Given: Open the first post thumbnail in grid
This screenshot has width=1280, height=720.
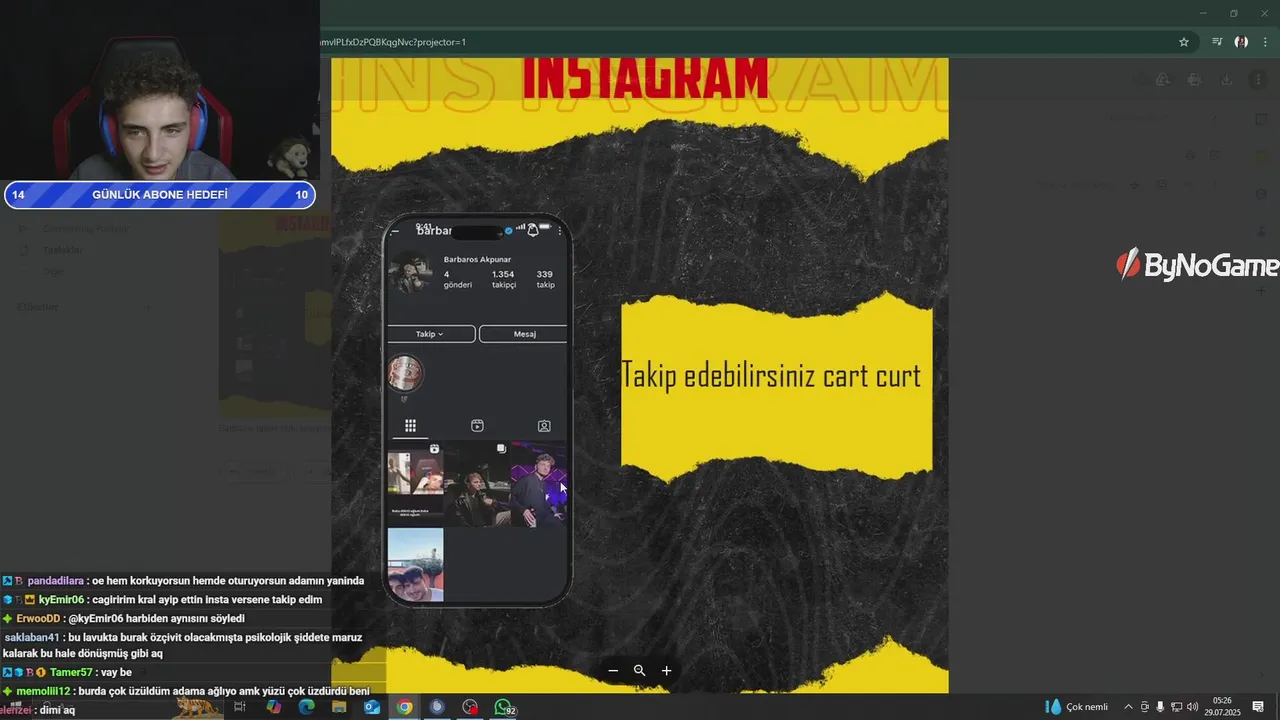Looking at the screenshot, I should [x=415, y=483].
